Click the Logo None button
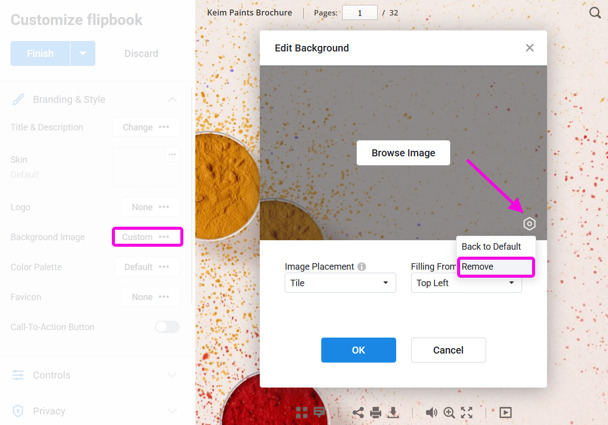The height and width of the screenshot is (425, 608). click(150, 207)
